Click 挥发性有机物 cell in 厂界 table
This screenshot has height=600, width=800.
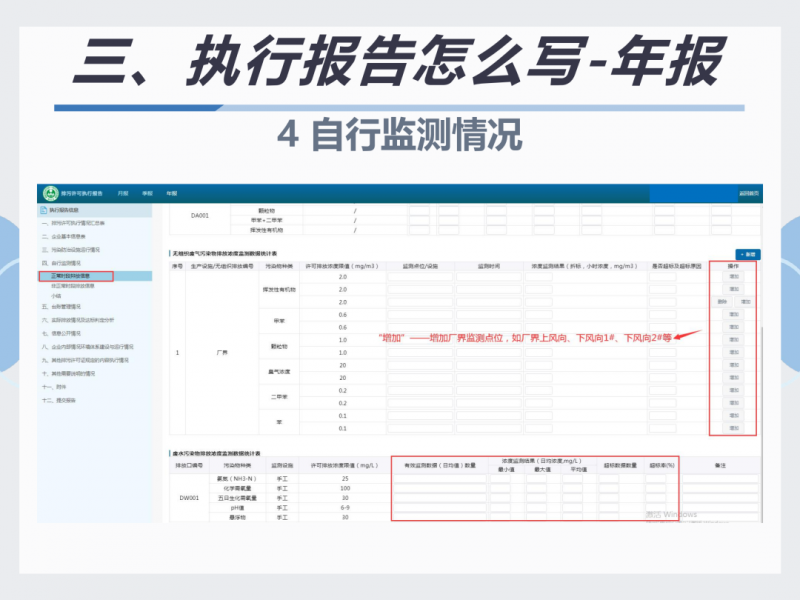click(x=279, y=289)
